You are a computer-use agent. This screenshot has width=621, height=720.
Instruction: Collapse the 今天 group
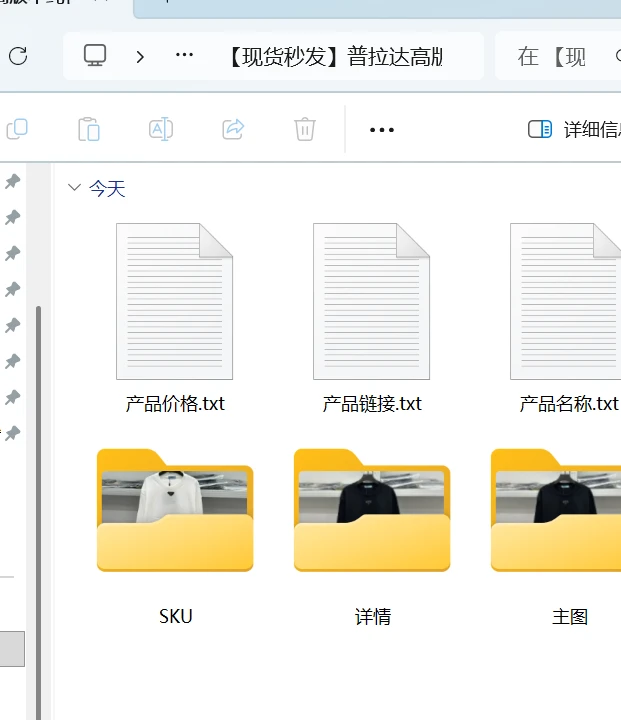pyautogui.click(x=74, y=187)
